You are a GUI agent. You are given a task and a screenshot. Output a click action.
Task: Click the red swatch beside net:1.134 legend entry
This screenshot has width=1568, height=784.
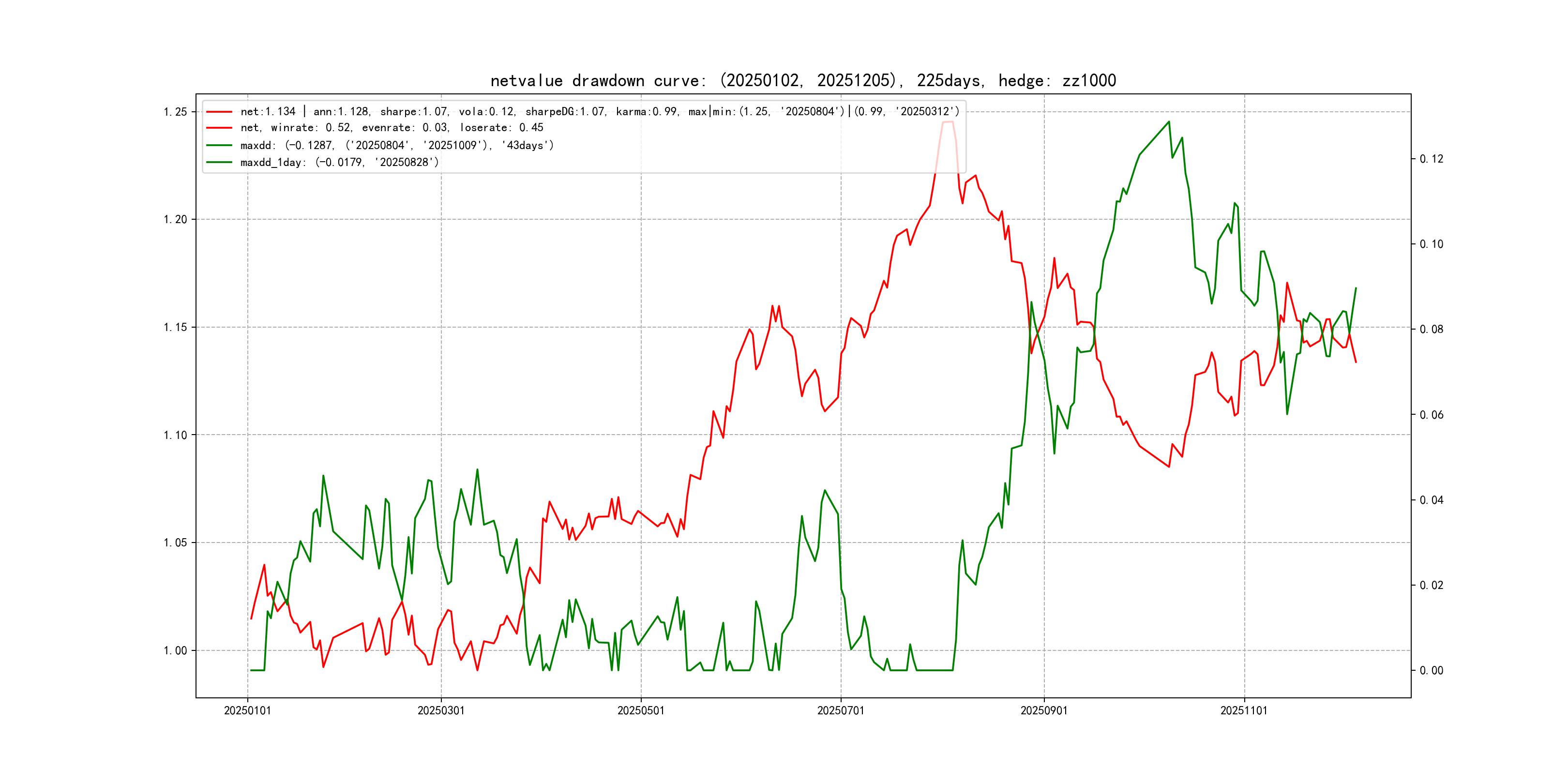point(219,112)
